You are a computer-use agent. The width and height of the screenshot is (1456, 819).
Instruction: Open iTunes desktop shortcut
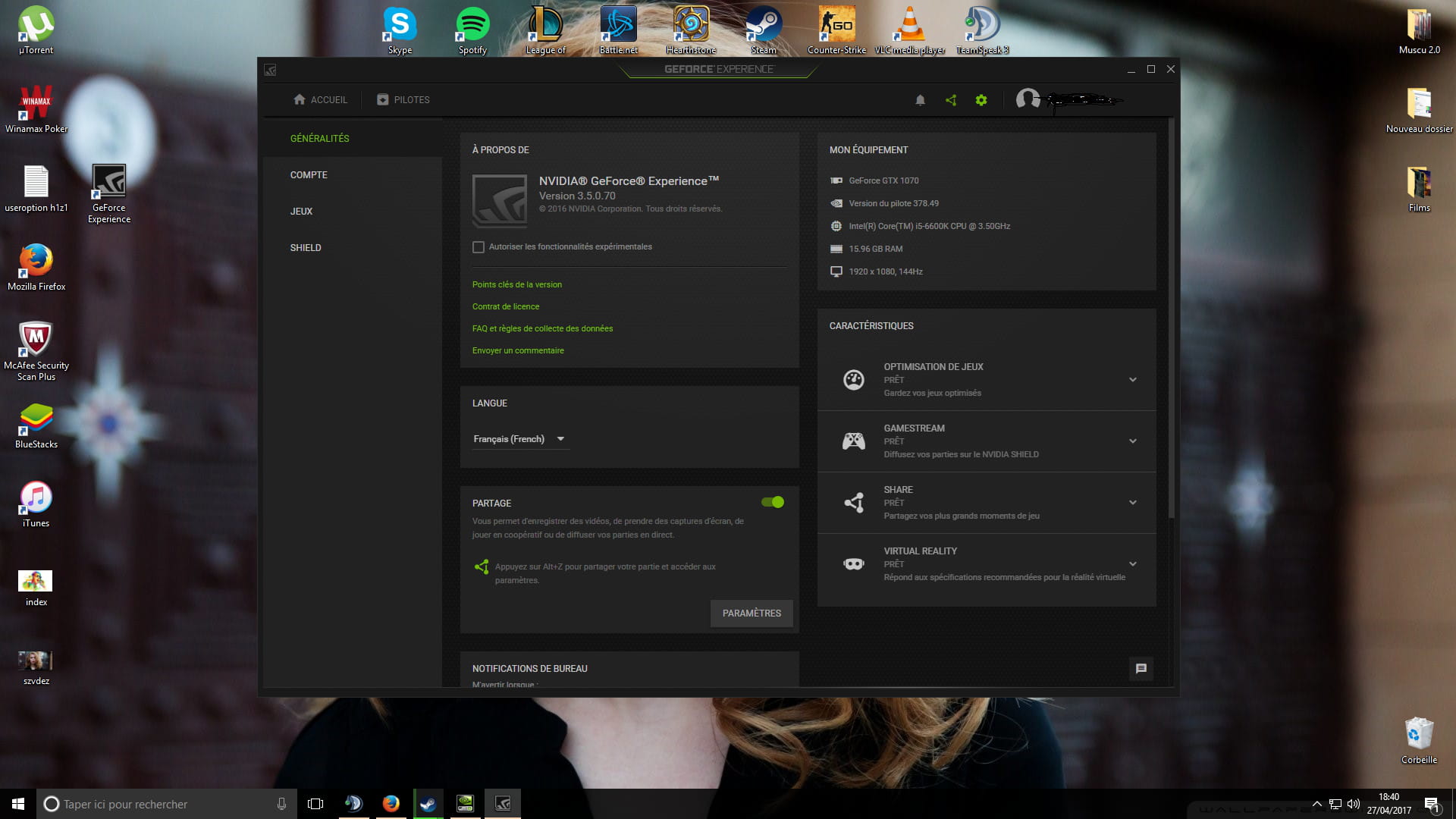[36, 504]
